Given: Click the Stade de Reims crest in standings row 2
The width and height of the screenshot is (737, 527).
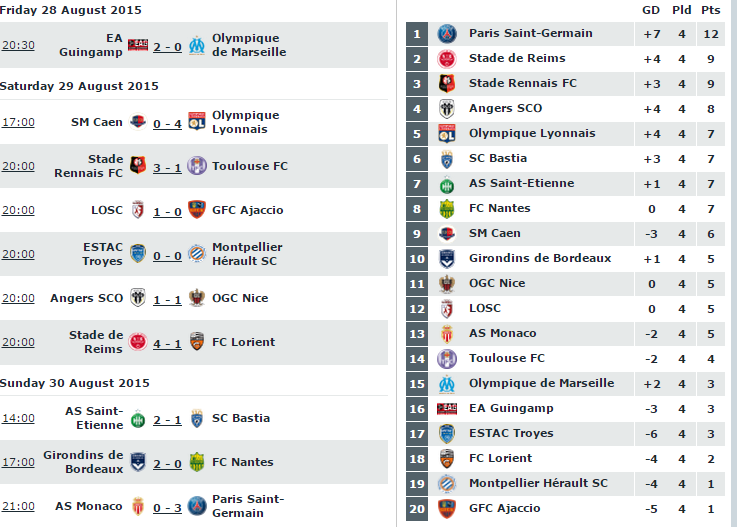Looking at the screenshot, I should click(x=447, y=59).
